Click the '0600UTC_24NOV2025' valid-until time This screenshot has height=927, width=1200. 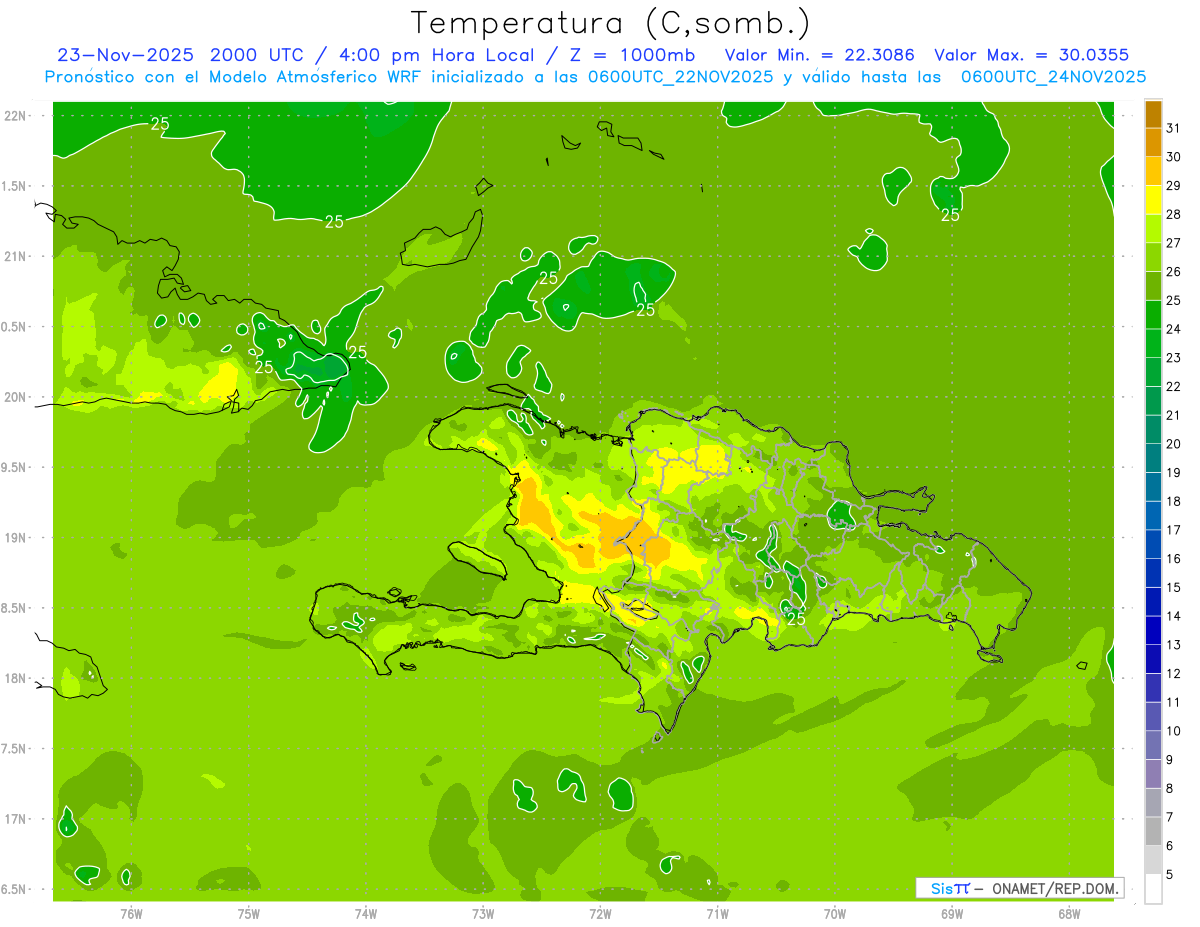(x=1053, y=76)
